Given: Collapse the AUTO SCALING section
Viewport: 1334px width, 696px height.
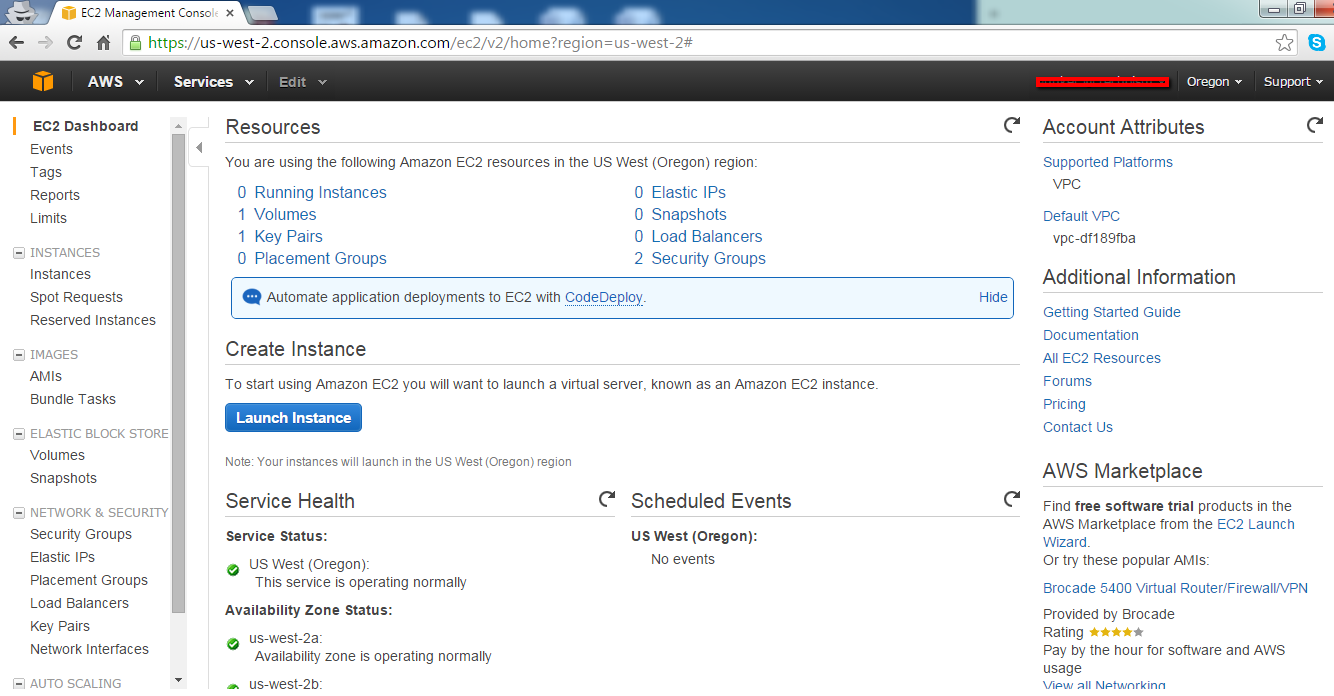Looking at the screenshot, I should point(19,684).
